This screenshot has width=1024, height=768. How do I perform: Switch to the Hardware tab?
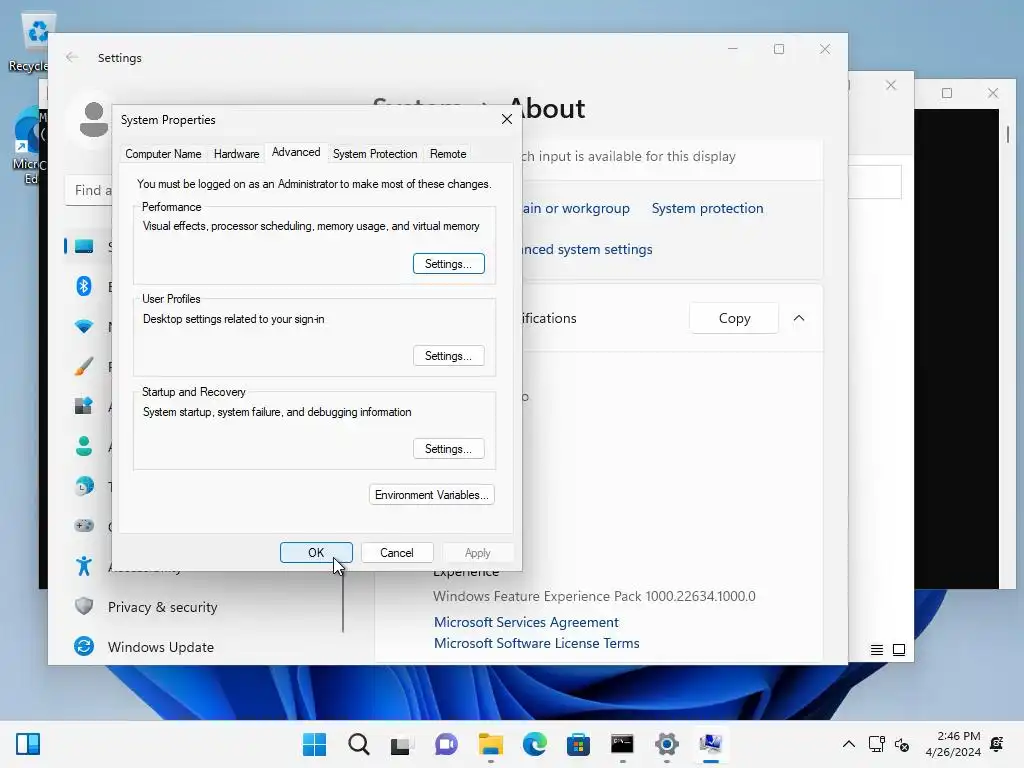coord(236,153)
